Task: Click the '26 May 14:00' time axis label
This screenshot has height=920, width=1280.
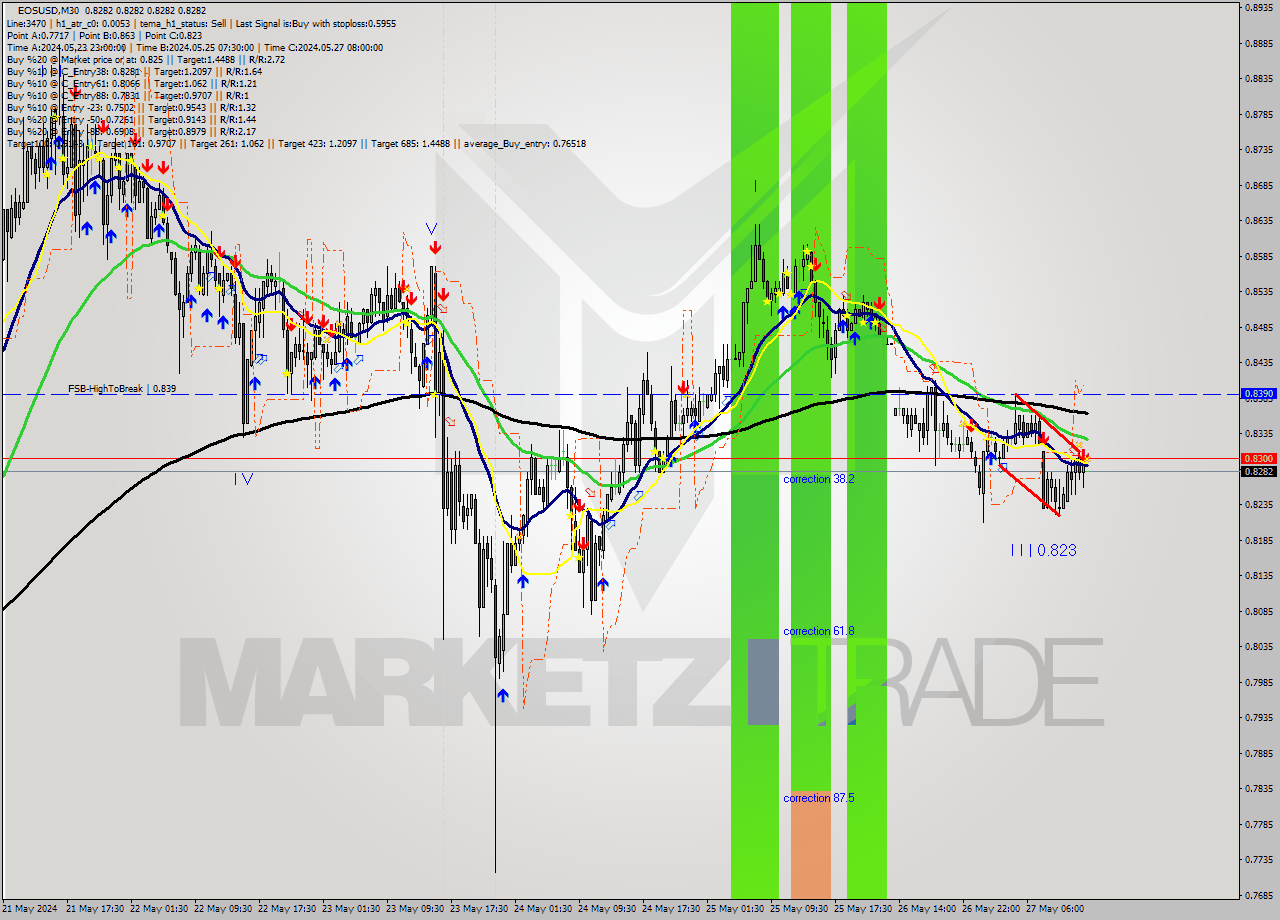Action: [x=927, y=909]
